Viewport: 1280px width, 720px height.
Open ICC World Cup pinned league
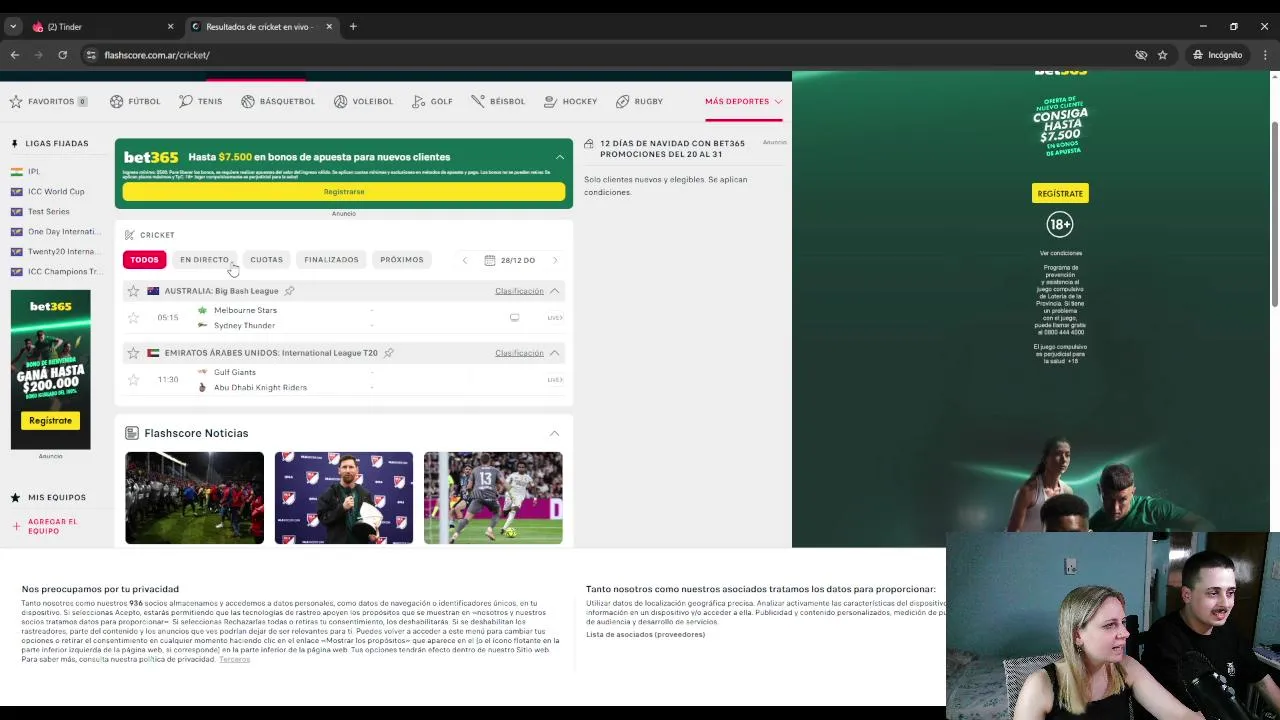point(56,192)
